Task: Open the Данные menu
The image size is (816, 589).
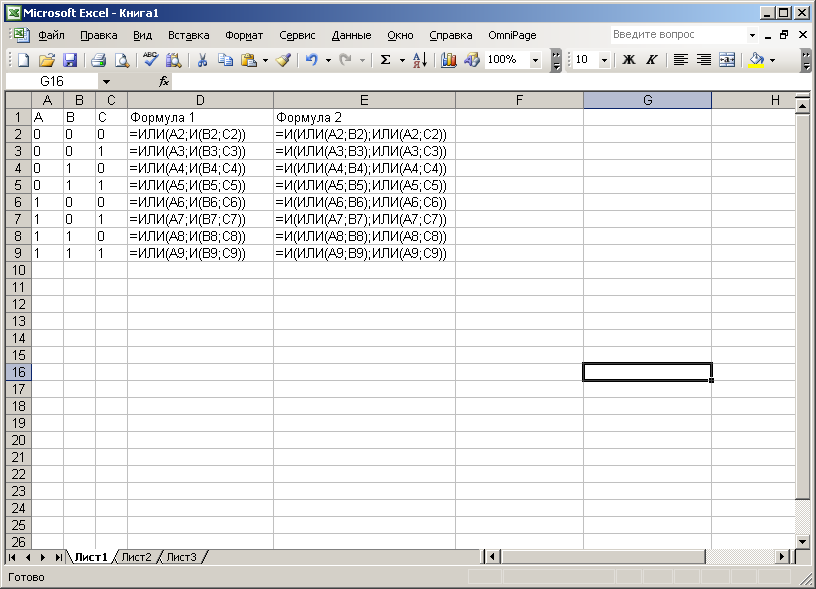Action: (x=351, y=35)
